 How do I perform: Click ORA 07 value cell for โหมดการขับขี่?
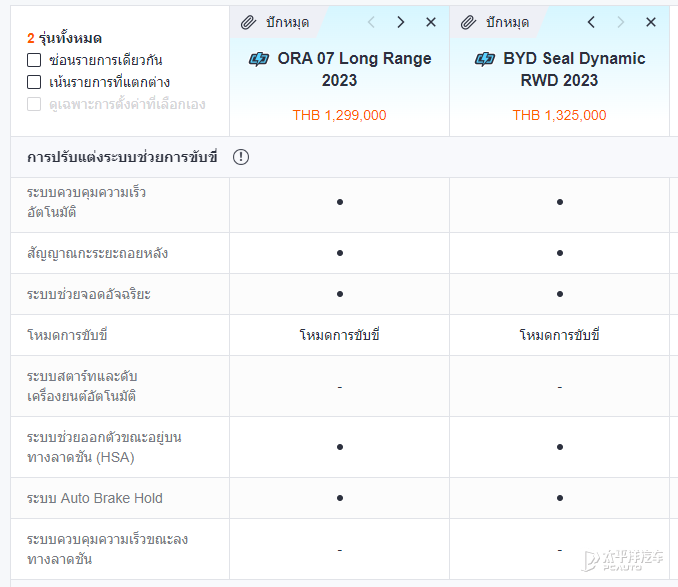click(339, 335)
